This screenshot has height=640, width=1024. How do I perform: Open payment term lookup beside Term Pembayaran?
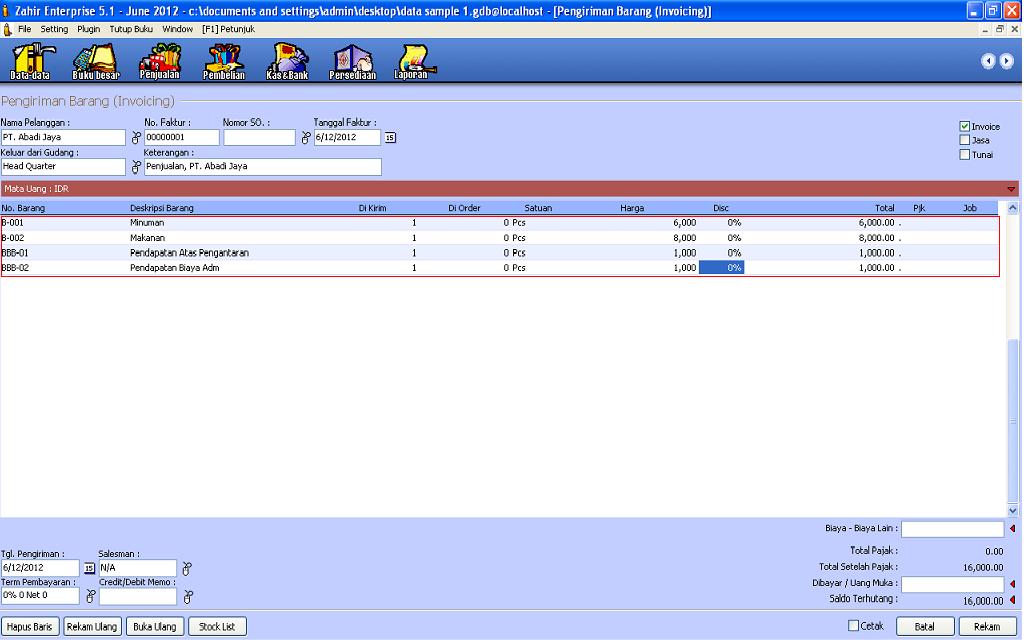91,596
